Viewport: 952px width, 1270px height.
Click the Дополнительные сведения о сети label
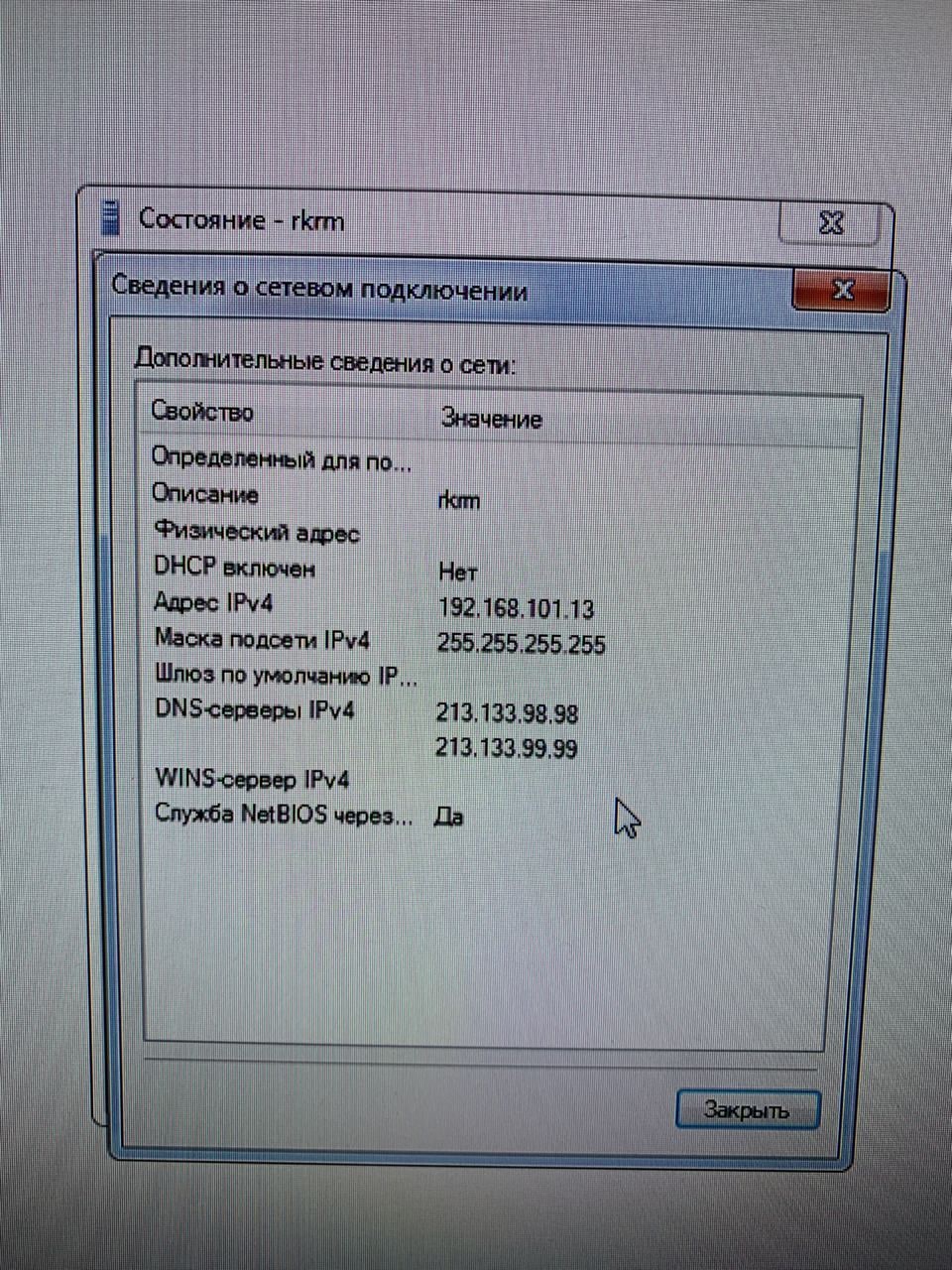(325, 361)
